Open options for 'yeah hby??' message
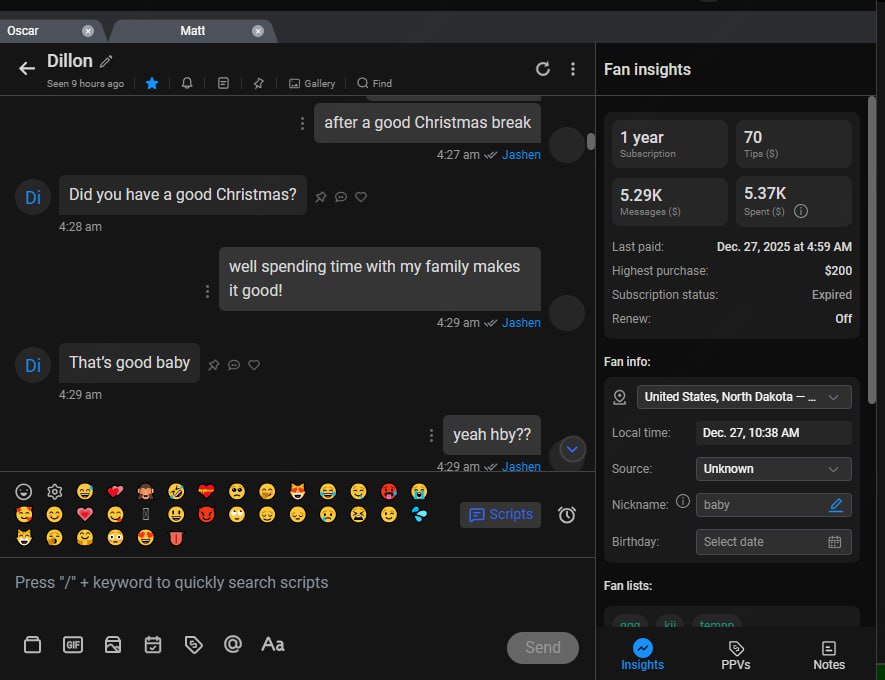The image size is (885, 680). pyautogui.click(x=431, y=435)
